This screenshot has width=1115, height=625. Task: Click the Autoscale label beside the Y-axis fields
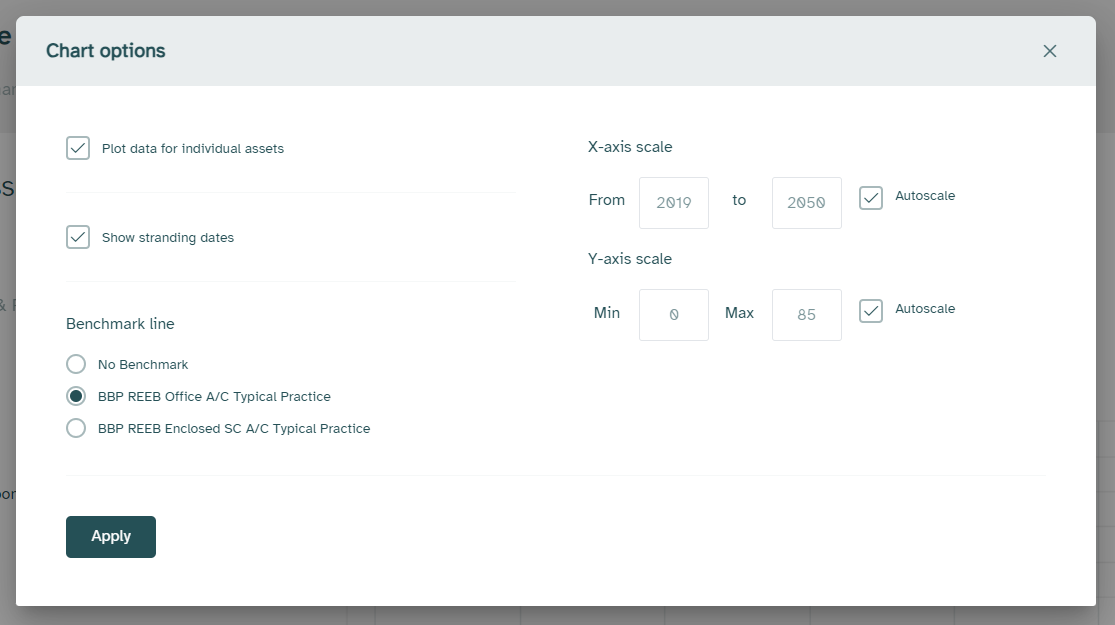(925, 309)
